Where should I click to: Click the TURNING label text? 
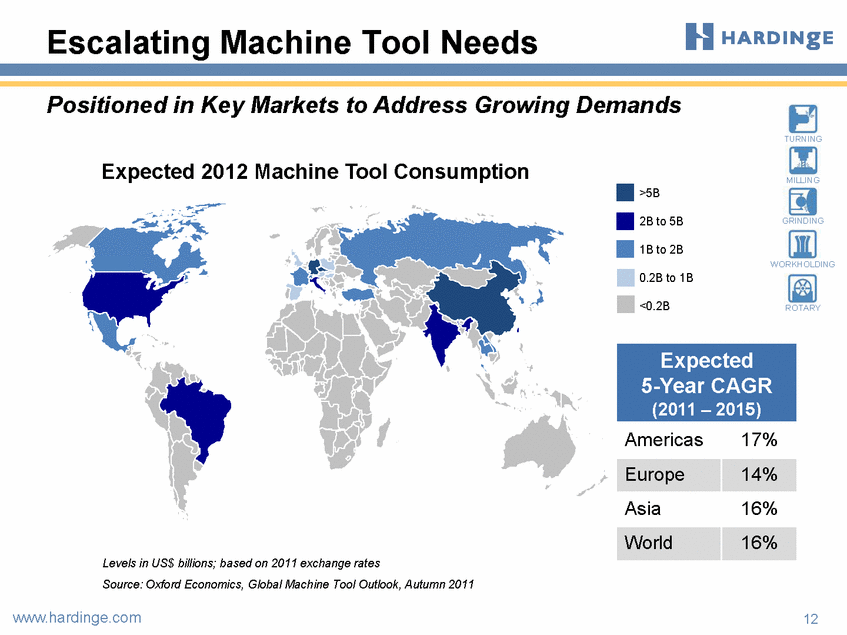pos(803,139)
